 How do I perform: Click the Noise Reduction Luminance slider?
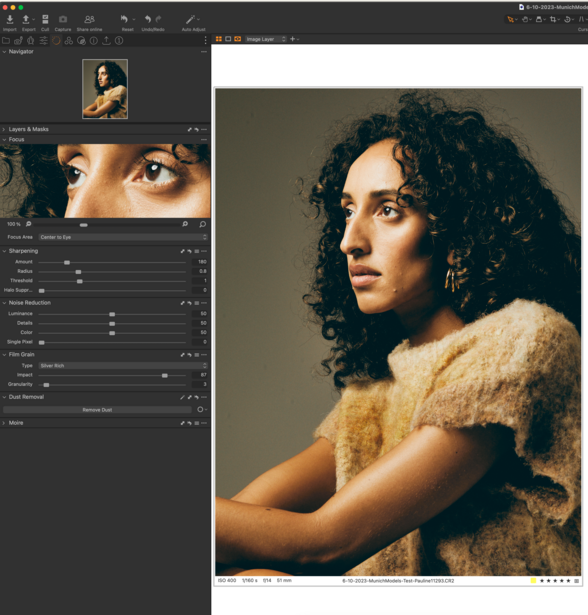pyautogui.click(x=112, y=314)
